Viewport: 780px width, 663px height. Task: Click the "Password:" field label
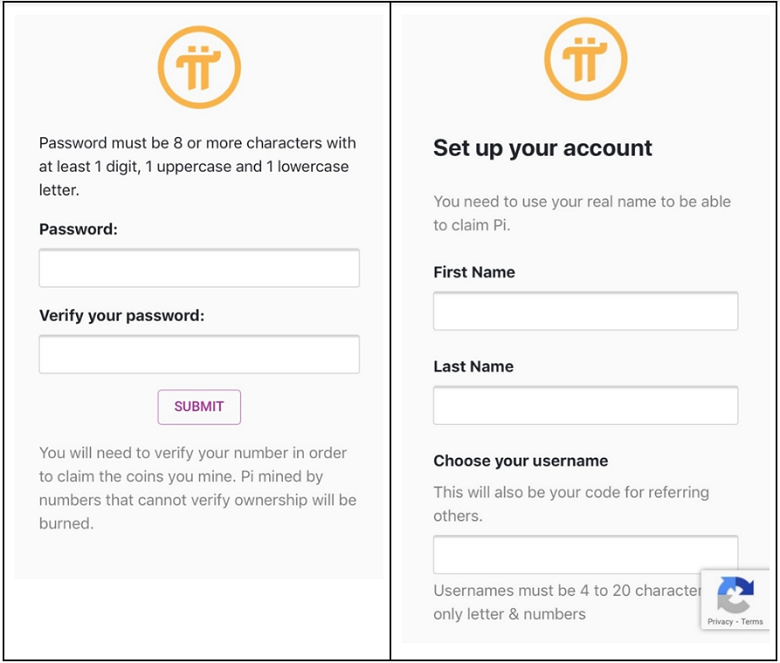coord(78,229)
